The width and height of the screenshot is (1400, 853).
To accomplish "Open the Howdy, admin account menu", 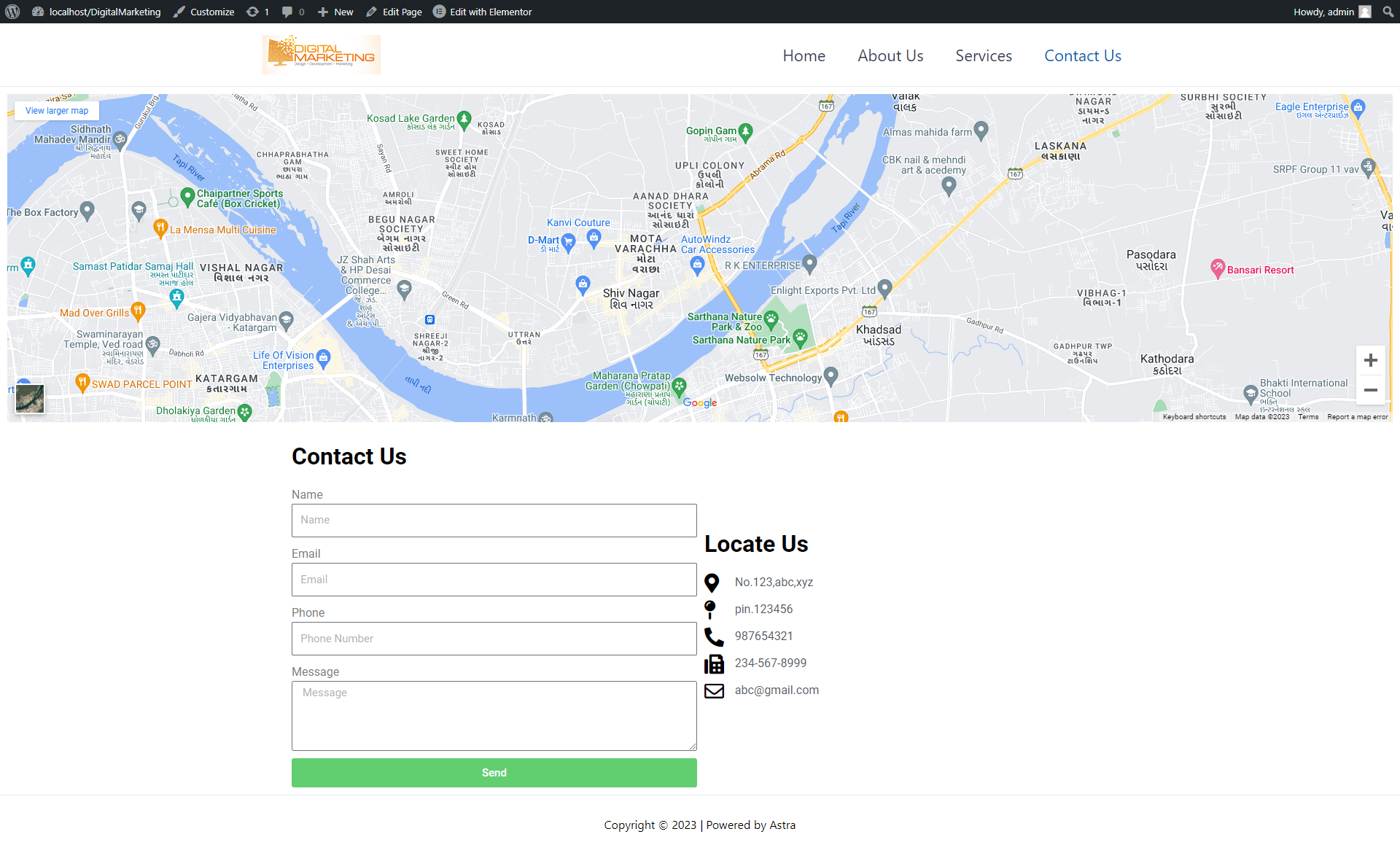I will click(x=1332, y=12).
